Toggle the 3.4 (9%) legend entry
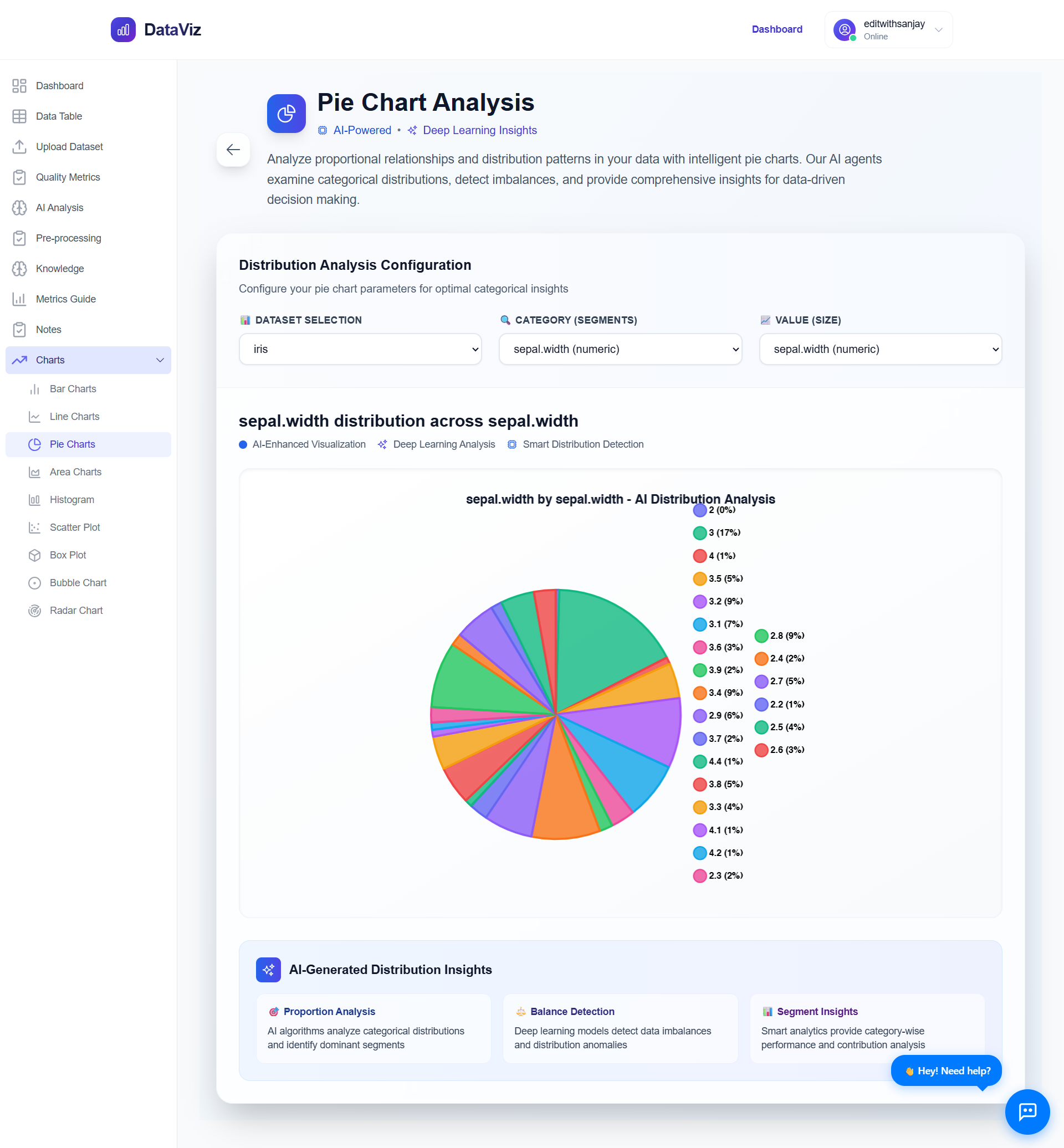This screenshot has width=1064, height=1148. pos(718,693)
